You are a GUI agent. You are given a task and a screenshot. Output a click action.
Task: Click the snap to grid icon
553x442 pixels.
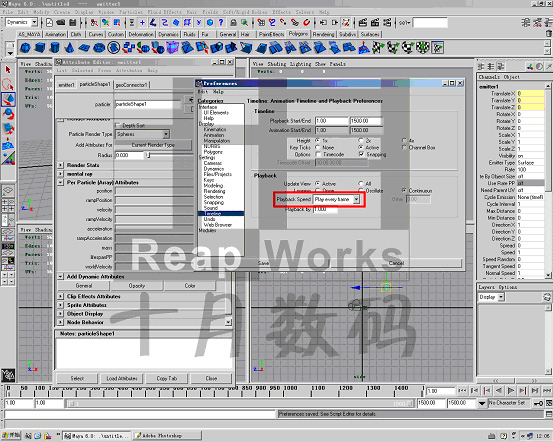click(x=261, y=23)
